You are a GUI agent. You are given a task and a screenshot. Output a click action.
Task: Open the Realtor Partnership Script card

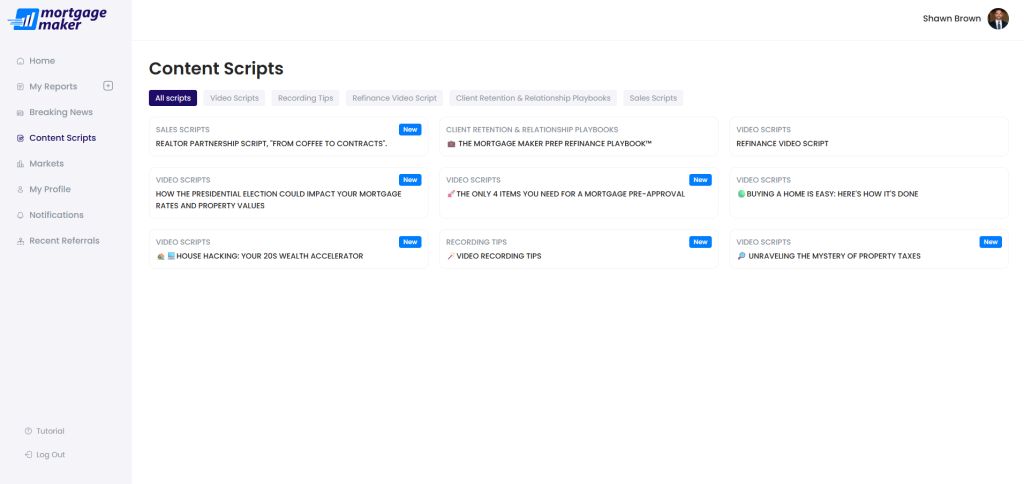coord(288,137)
